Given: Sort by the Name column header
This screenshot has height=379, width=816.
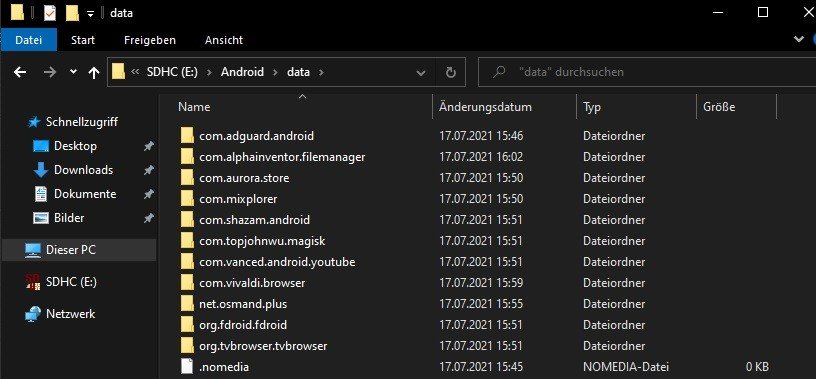Looking at the screenshot, I should pos(194,107).
